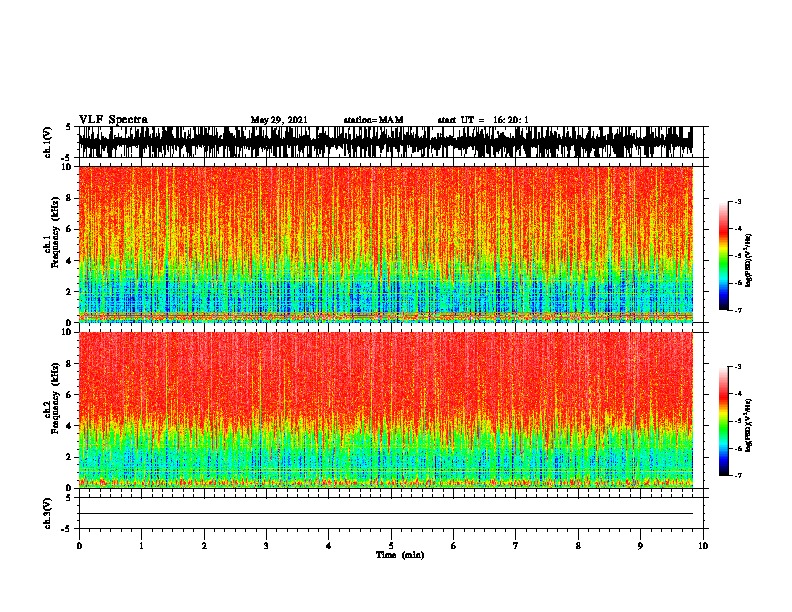Click time axis tick label "9"

coord(640,546)
